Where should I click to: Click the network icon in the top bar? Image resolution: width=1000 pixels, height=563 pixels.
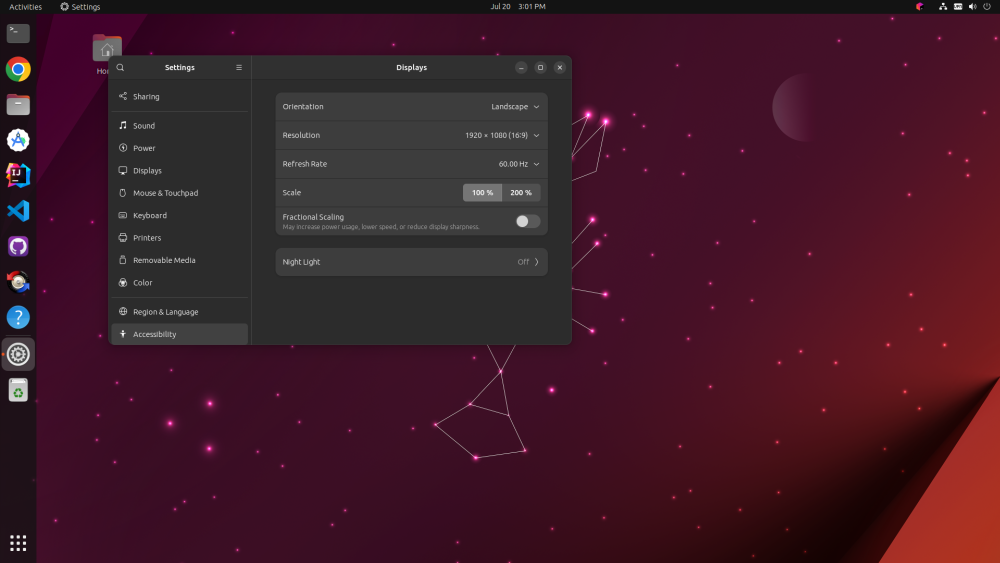tap(943, 6)
